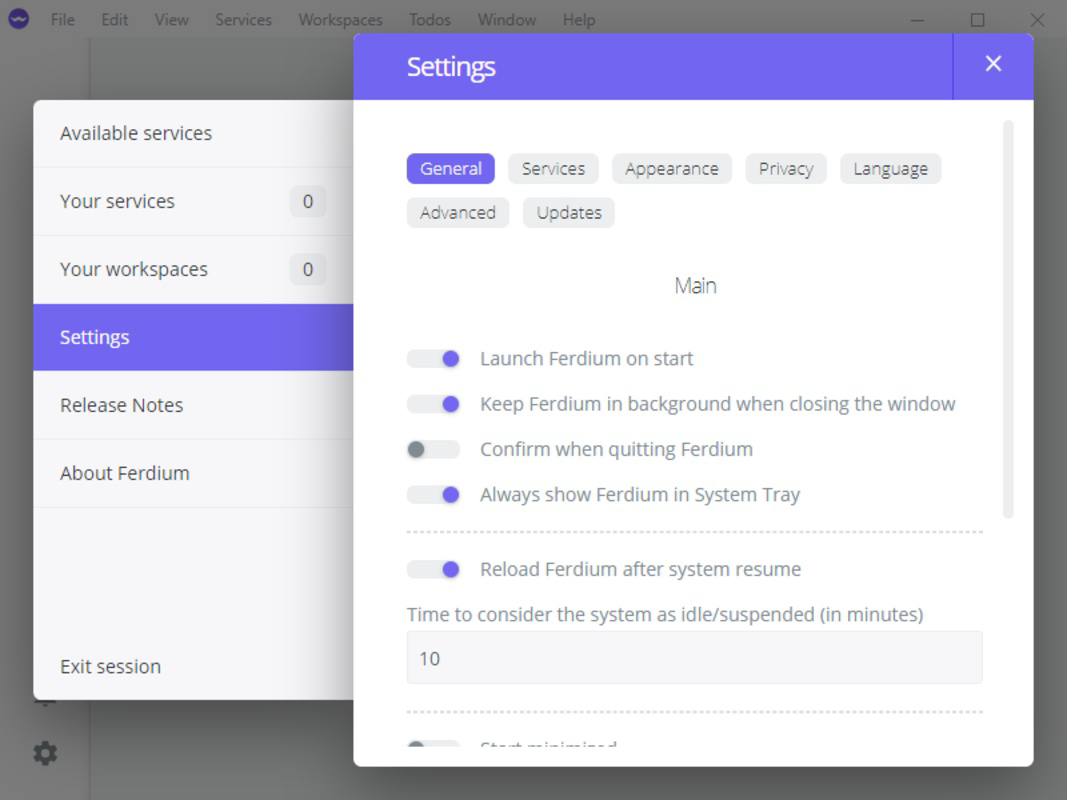Open Release Notes
The height and width of the screenshot is (800, 1067).
point(193,405)
